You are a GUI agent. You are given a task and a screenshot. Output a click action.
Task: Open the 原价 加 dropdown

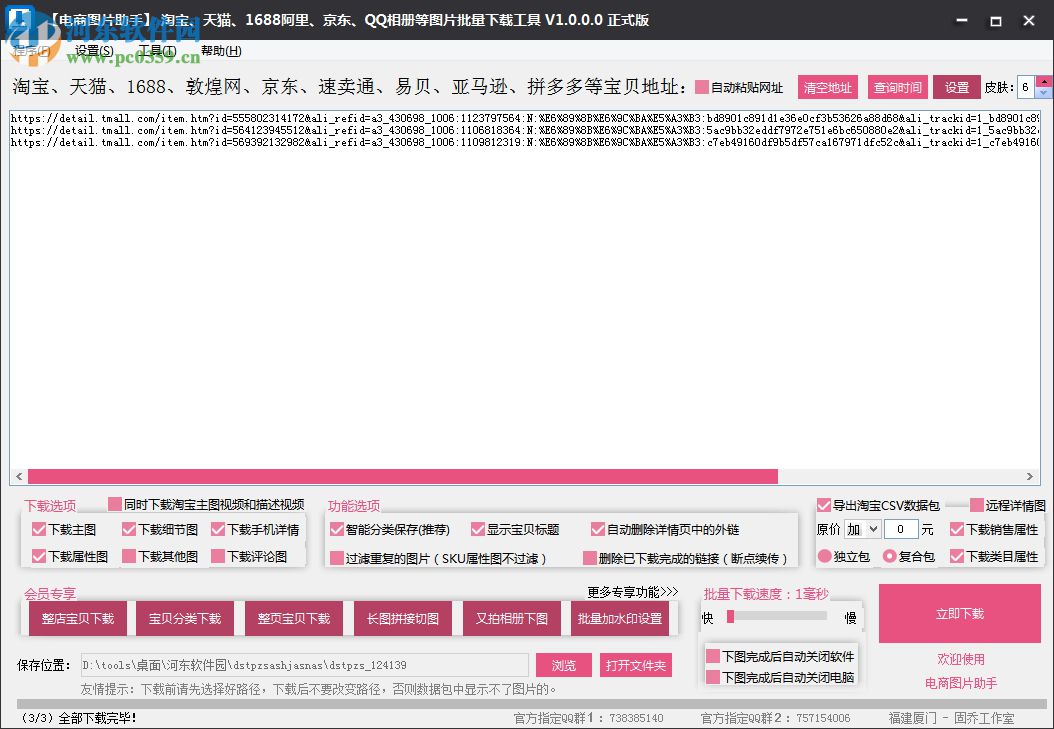pos(862,529)
